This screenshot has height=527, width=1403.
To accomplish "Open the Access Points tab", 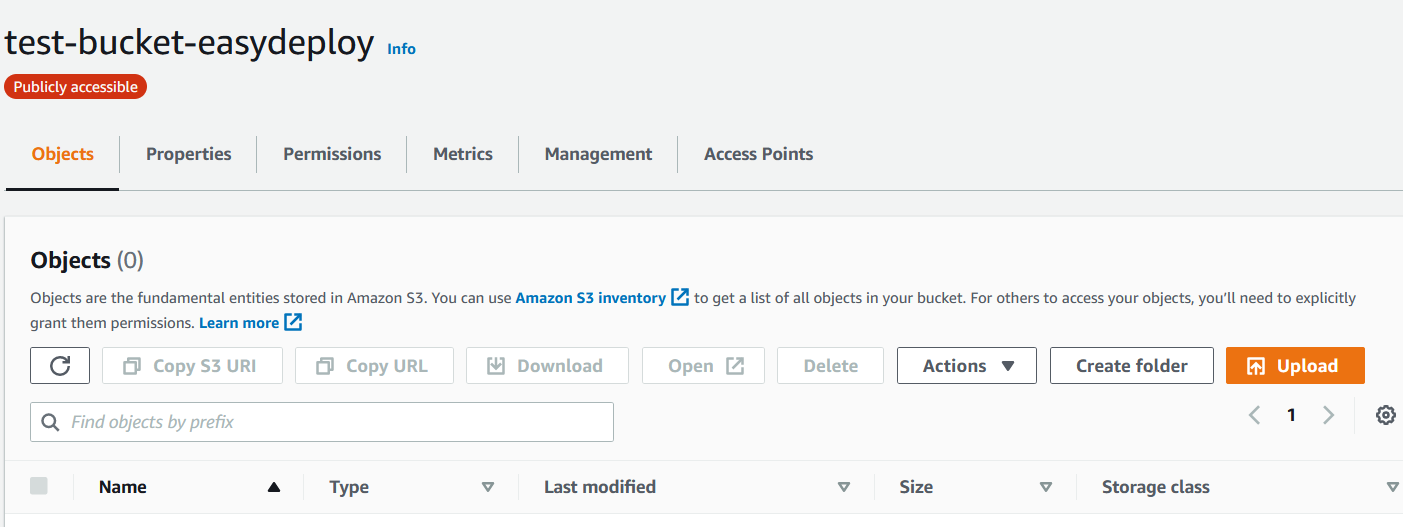I will pyautogui.click(x=758, y=154).
